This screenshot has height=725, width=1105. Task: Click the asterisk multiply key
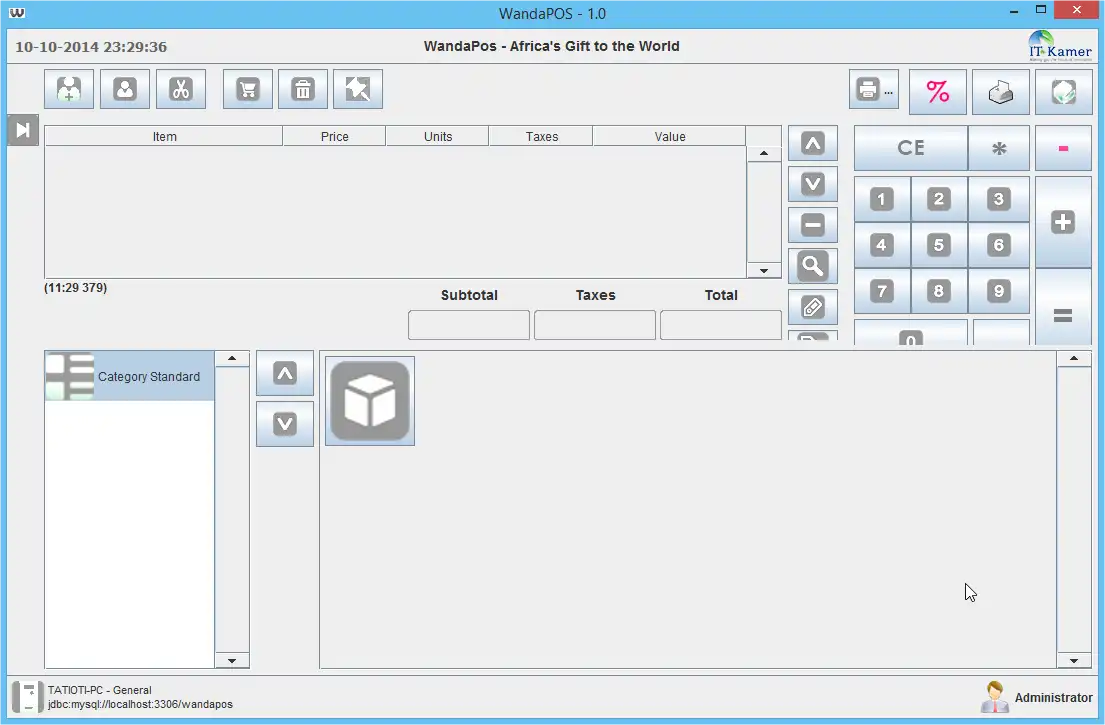tap(999, 148)
